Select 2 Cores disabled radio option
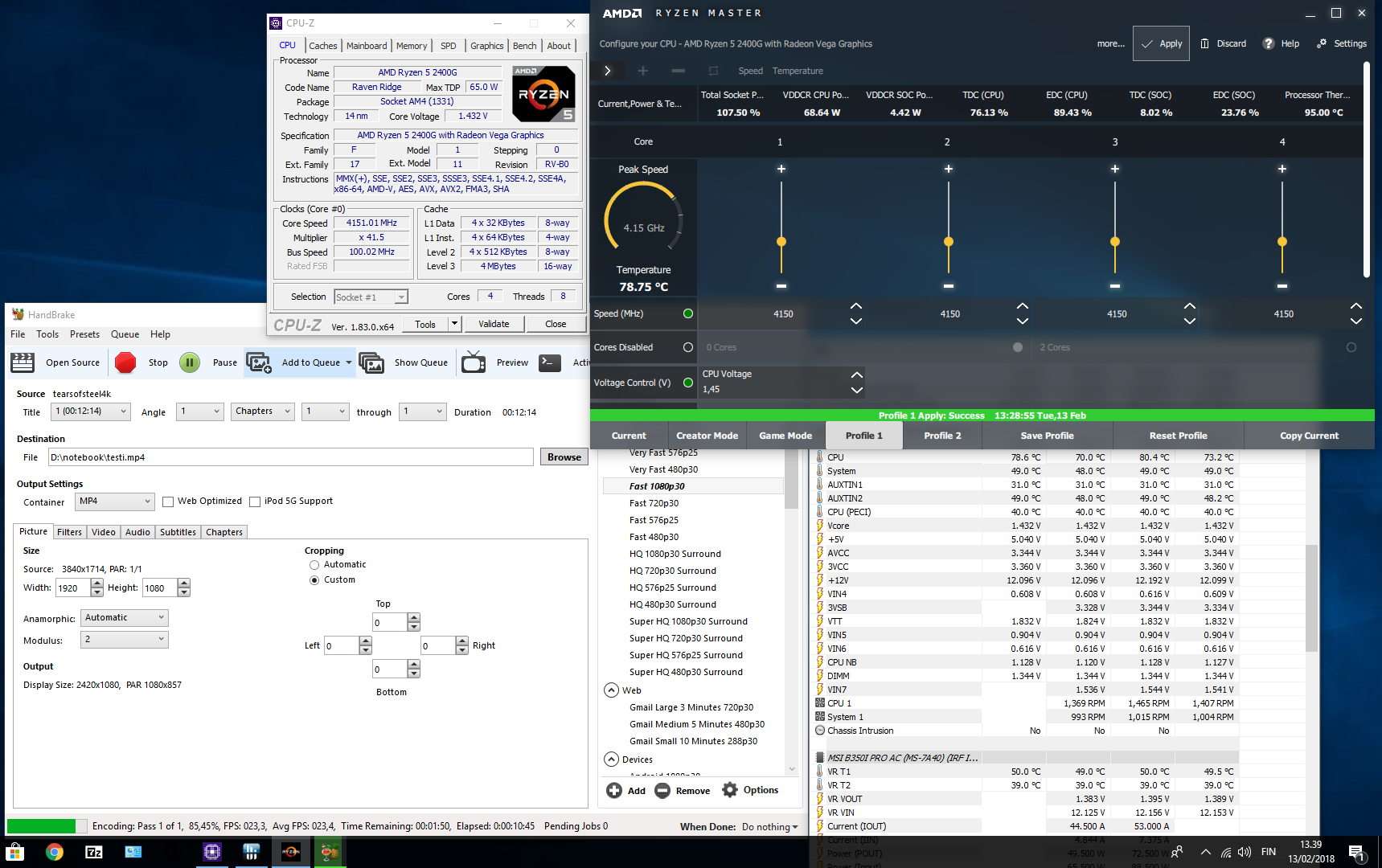The height and width of the screenshot is (868, 1382). [1351, 347]
